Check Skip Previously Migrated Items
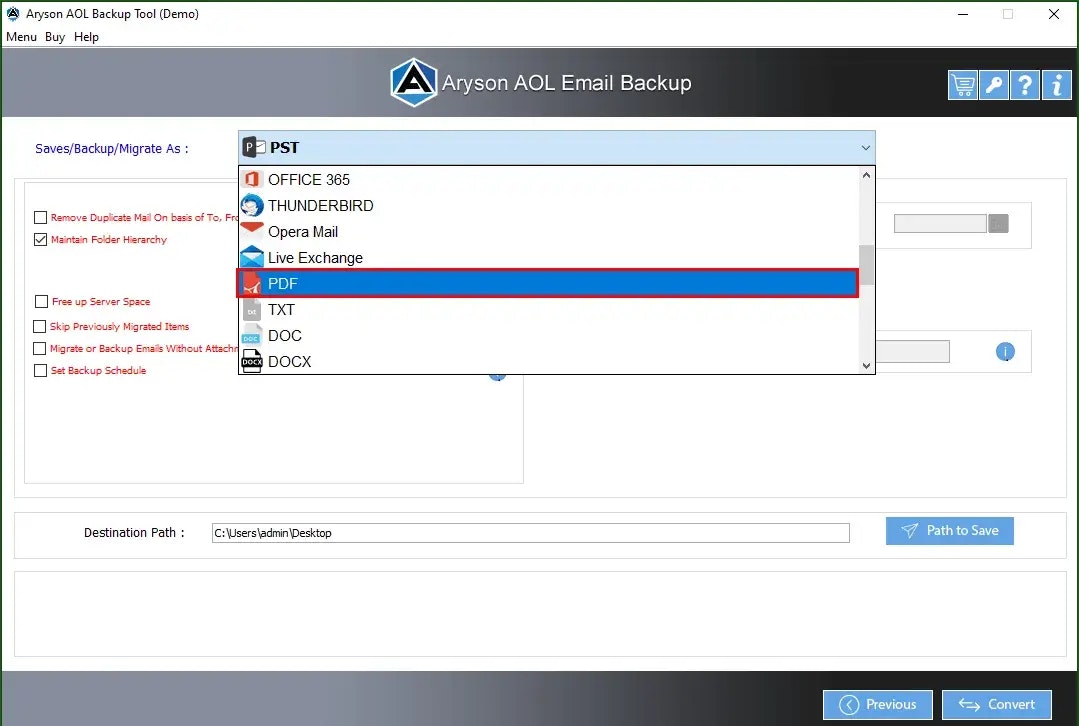The image size is (1079, 726). click(40, 326)
